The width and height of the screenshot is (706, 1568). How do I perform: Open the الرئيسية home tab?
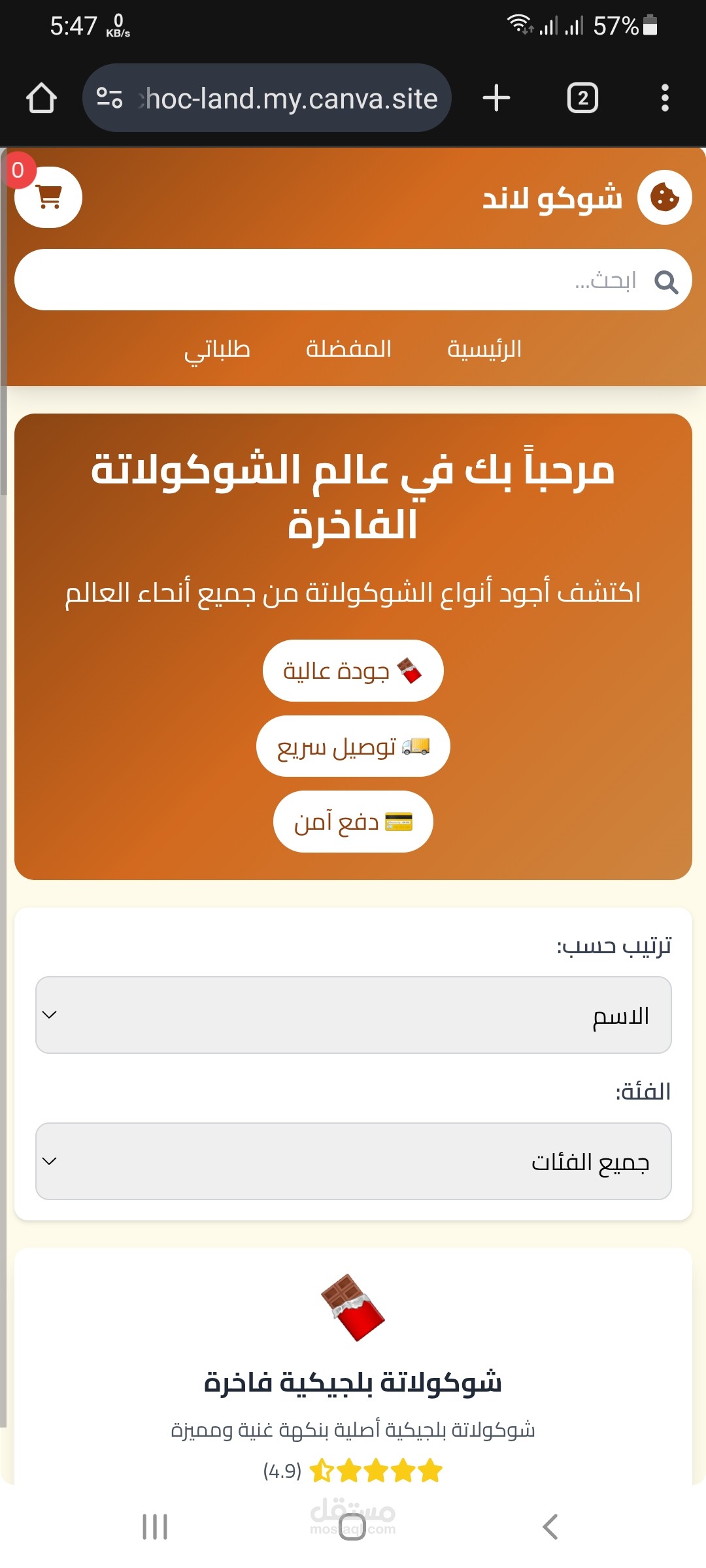click(484, 349)
